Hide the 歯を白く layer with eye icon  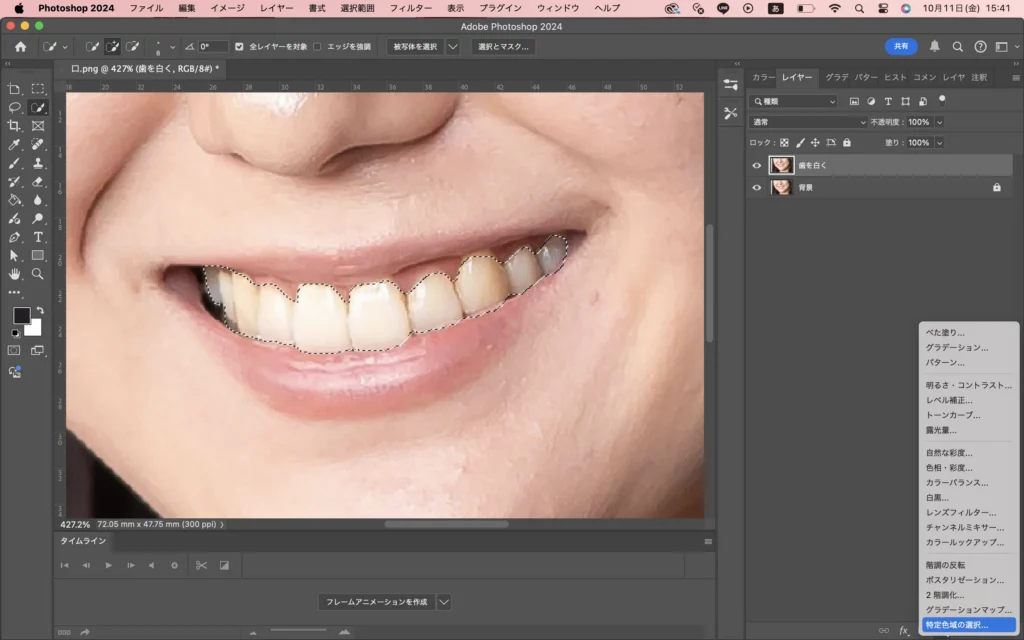click(x=757, y=165)
